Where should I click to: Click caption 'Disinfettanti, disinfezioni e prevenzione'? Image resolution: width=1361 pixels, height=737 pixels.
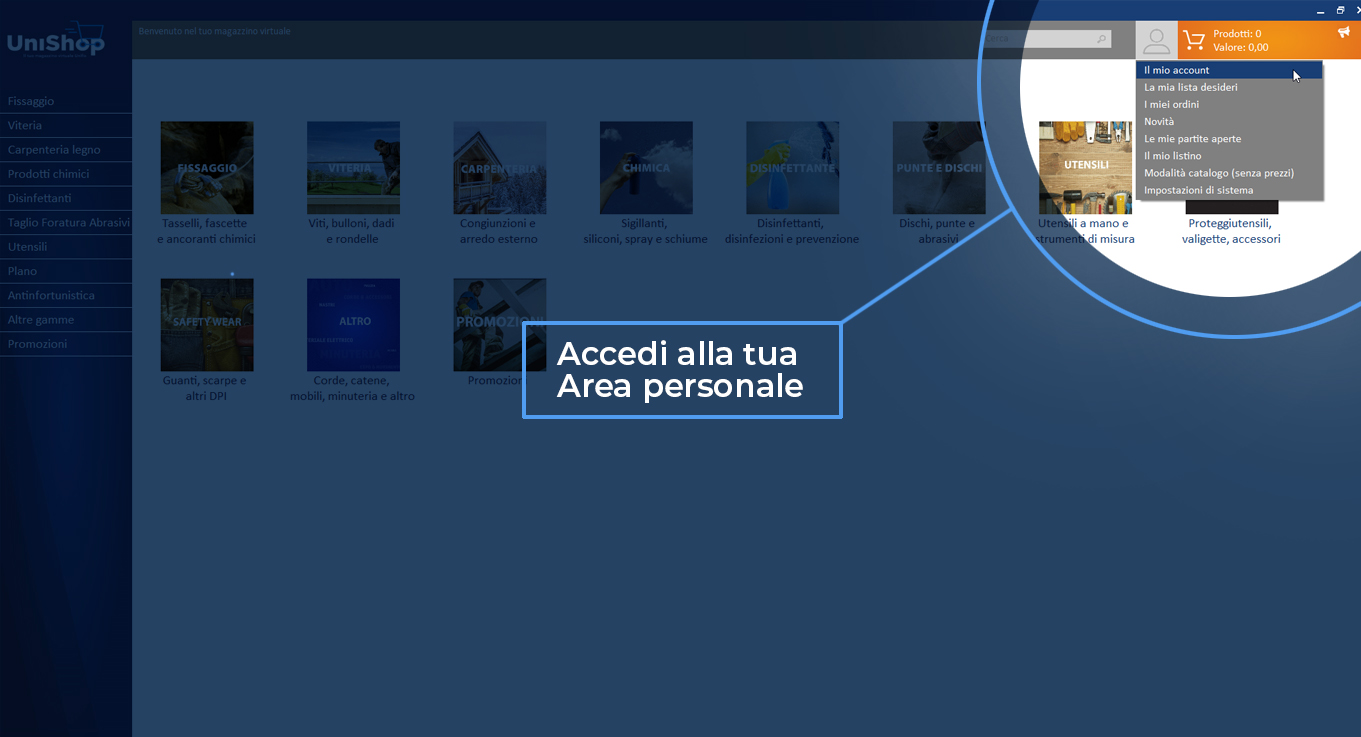pyautogui.click(x=792, y=231)
